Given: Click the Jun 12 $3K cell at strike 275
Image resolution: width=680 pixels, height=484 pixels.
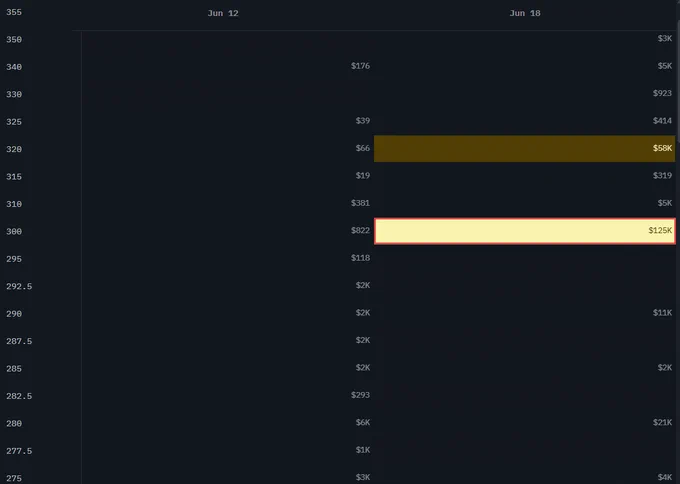Looking at the screenshot, I should point(363,477).
